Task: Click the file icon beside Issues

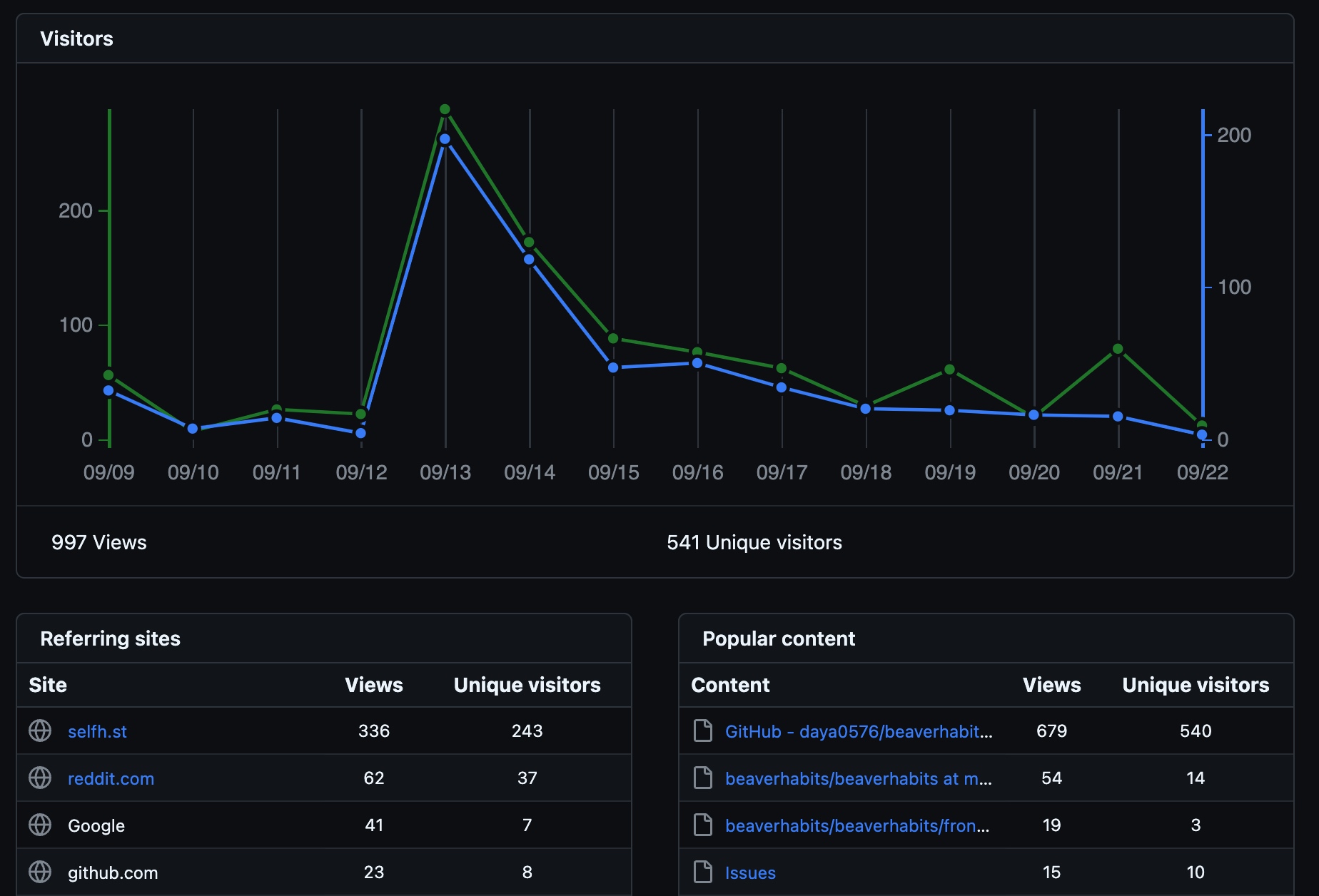Action: point(703,872)
